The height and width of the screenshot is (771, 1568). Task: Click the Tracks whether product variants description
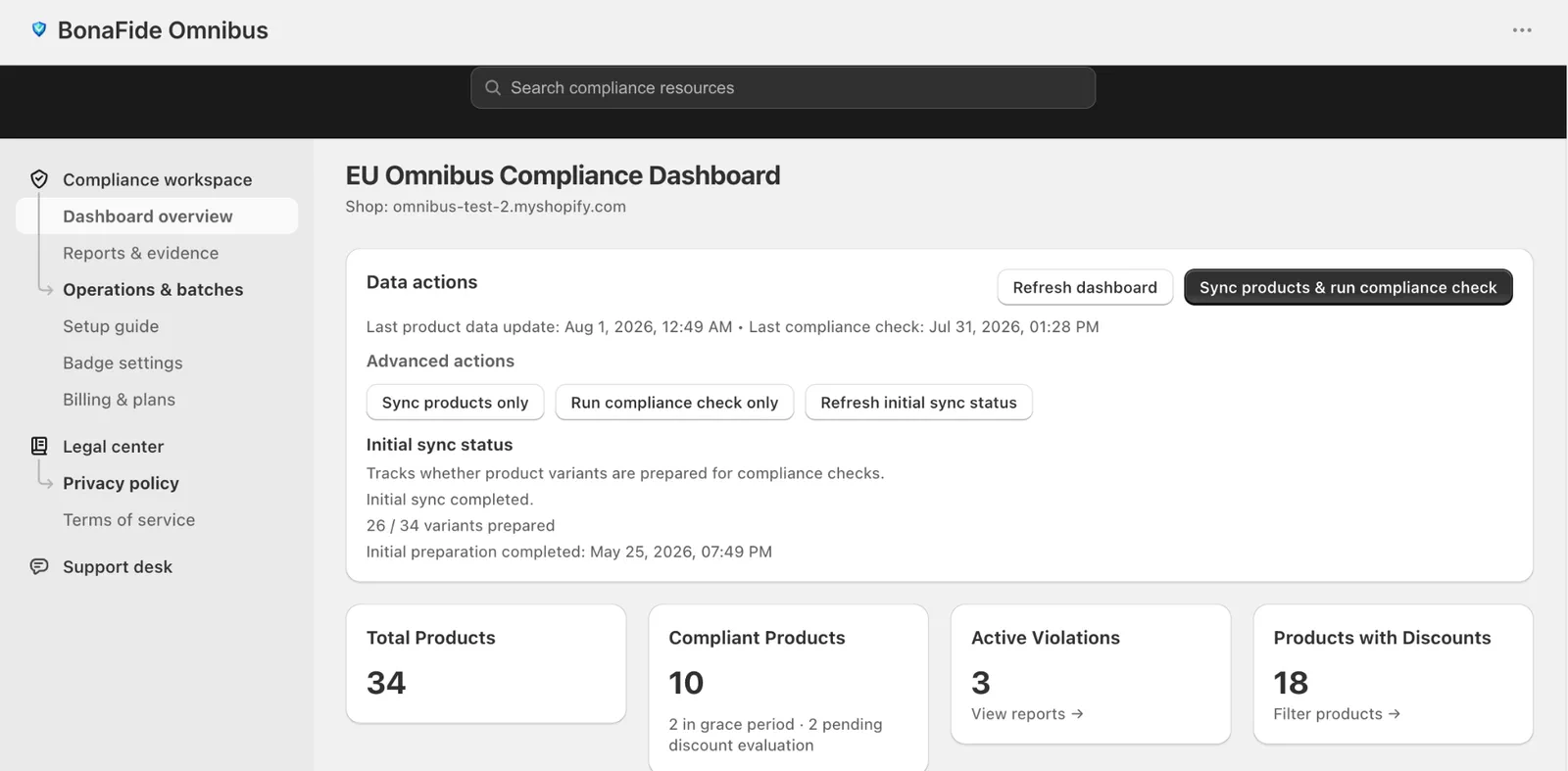click(x=625, y=473)
